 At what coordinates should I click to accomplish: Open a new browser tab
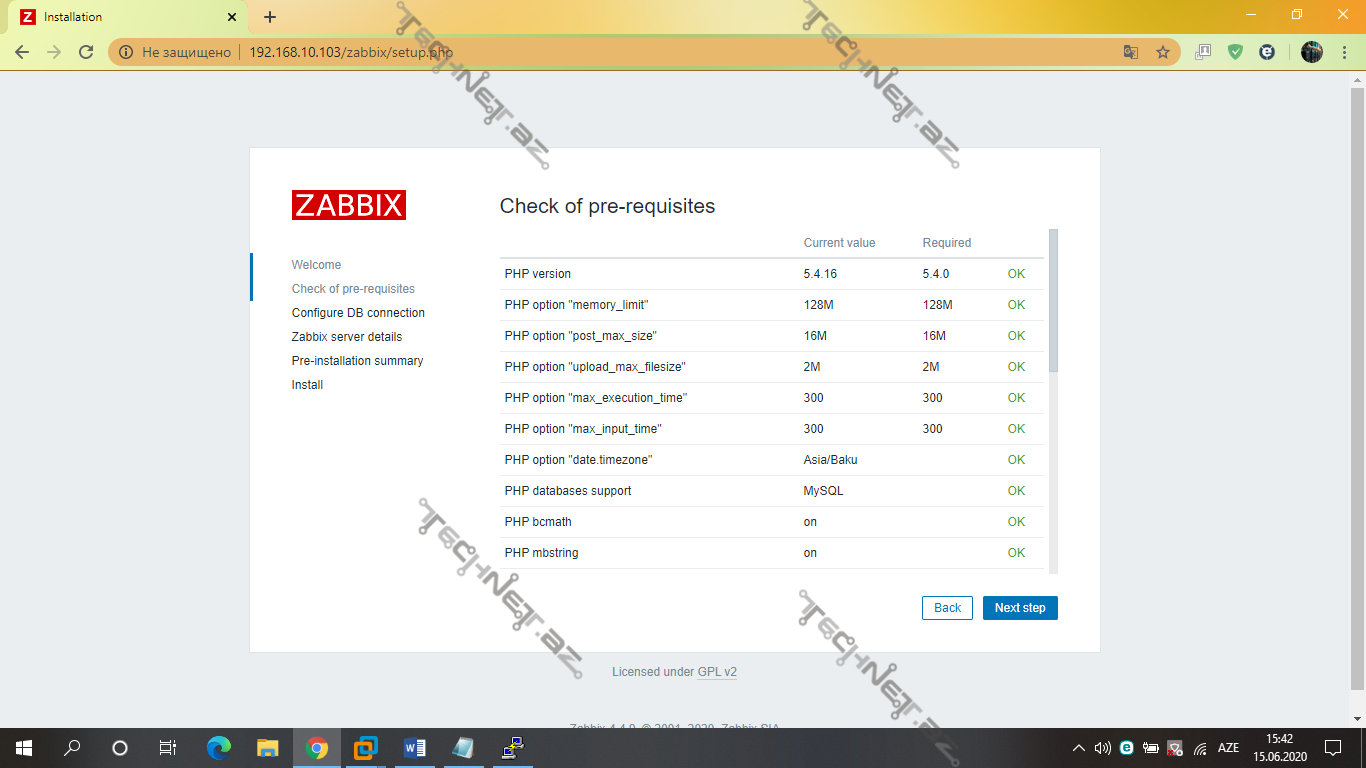pos(270,17)
